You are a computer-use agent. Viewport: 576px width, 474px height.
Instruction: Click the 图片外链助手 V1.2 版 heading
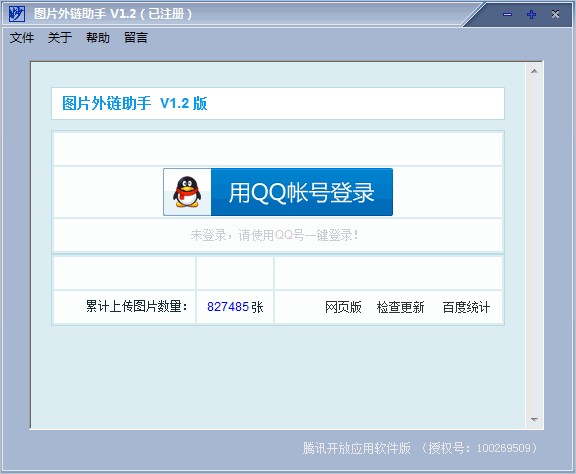click(x=134, y=103)
